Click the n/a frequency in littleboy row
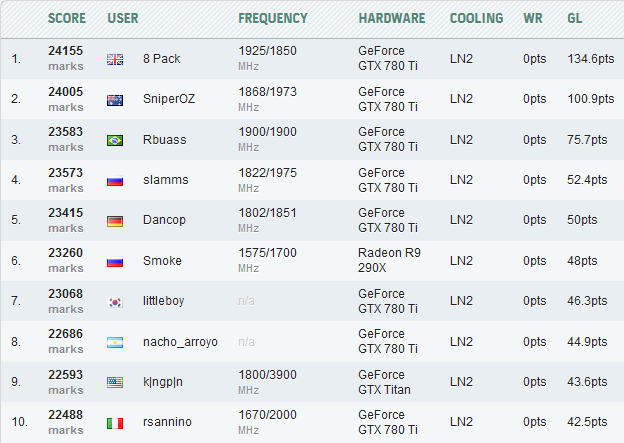The height and width of the screenshot is (443, 624). pos(246,301)
